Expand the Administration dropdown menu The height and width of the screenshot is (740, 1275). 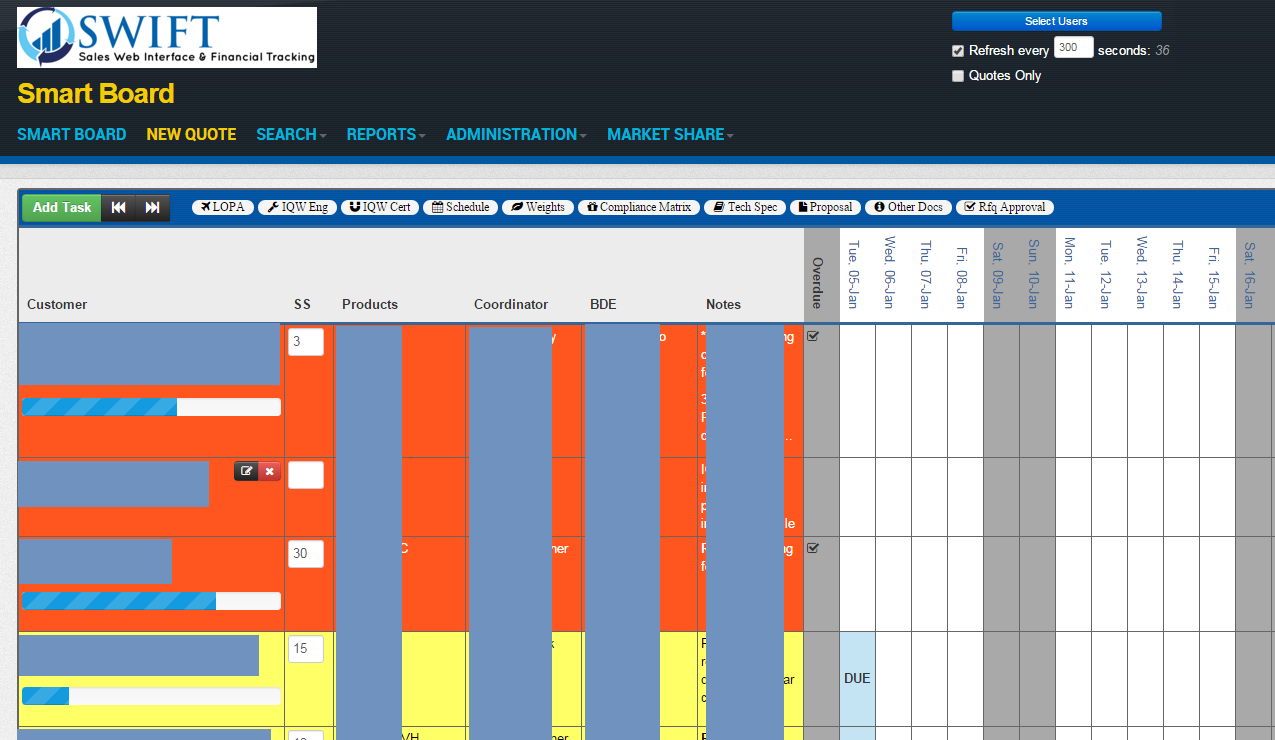click(x=516, y=134)
